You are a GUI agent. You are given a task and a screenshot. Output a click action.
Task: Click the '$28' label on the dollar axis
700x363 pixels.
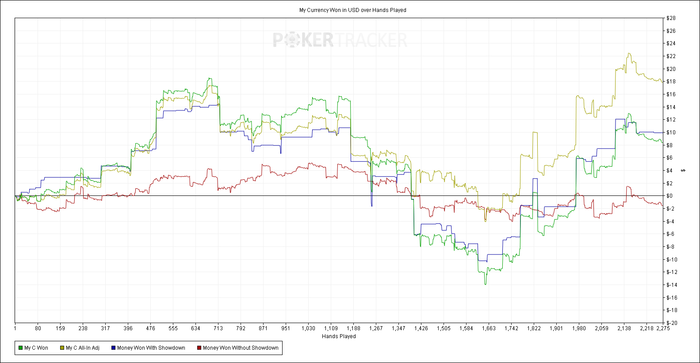pyautogui.click(x=671, y=18)
